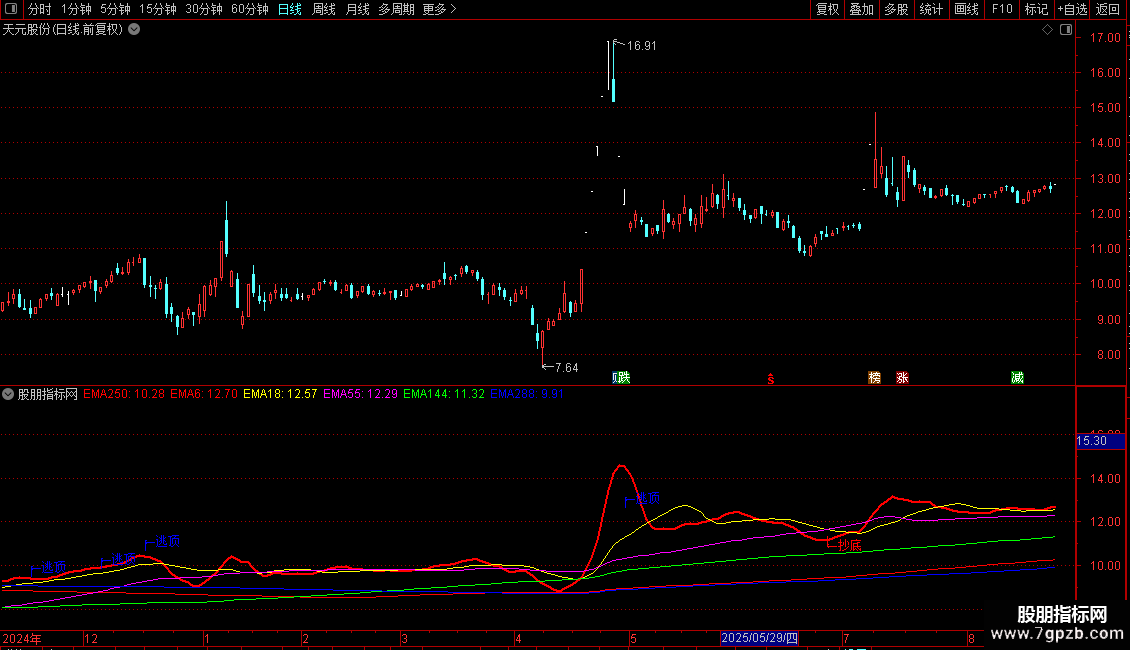Click the EMA288: 9.91 legend value

click(527, 394)
